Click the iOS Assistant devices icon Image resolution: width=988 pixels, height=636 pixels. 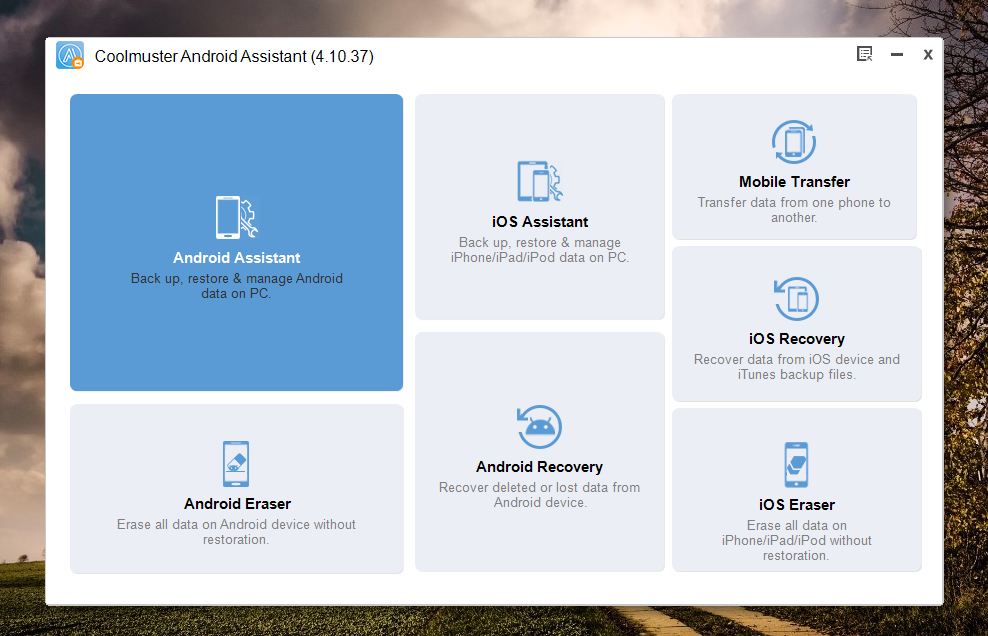click(x=540, y=182)
